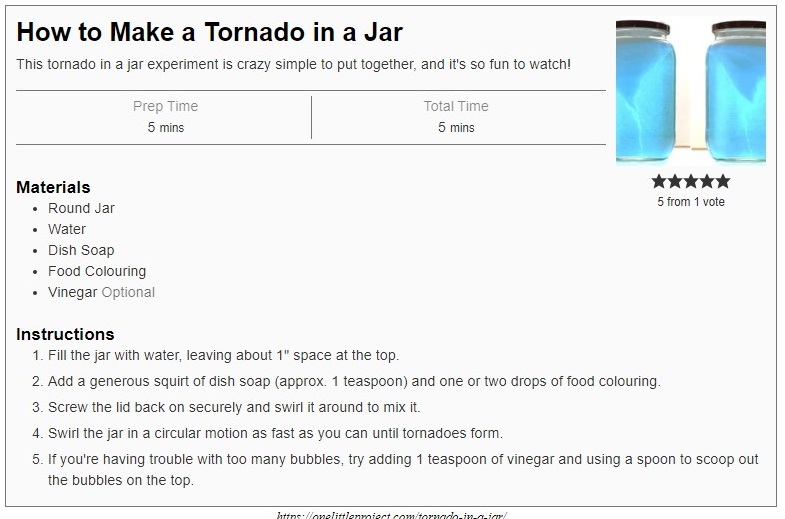Click step four about swirling the jar

coord(275,433)
